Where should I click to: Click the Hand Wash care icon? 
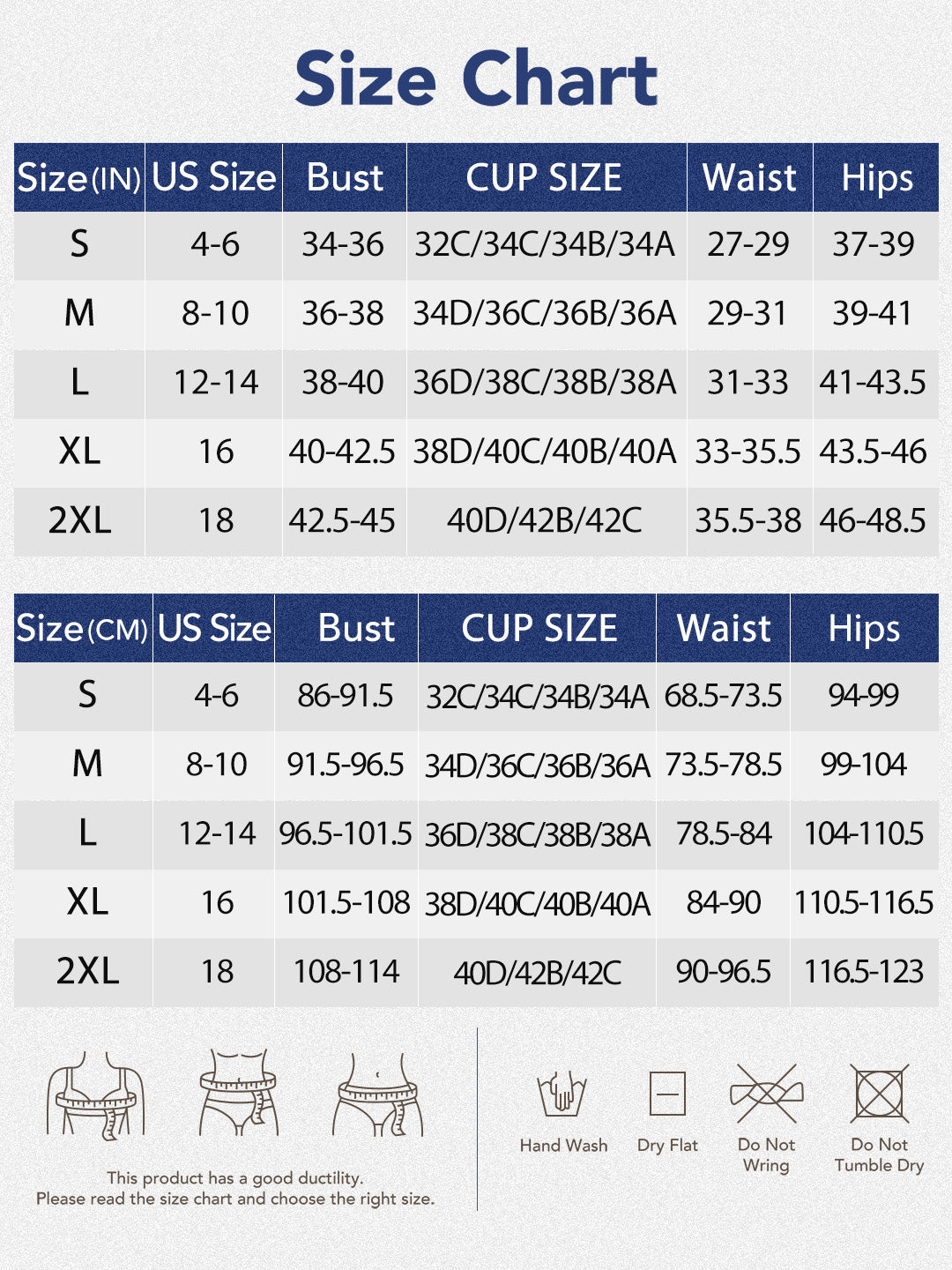click(x=562, y=1094)
